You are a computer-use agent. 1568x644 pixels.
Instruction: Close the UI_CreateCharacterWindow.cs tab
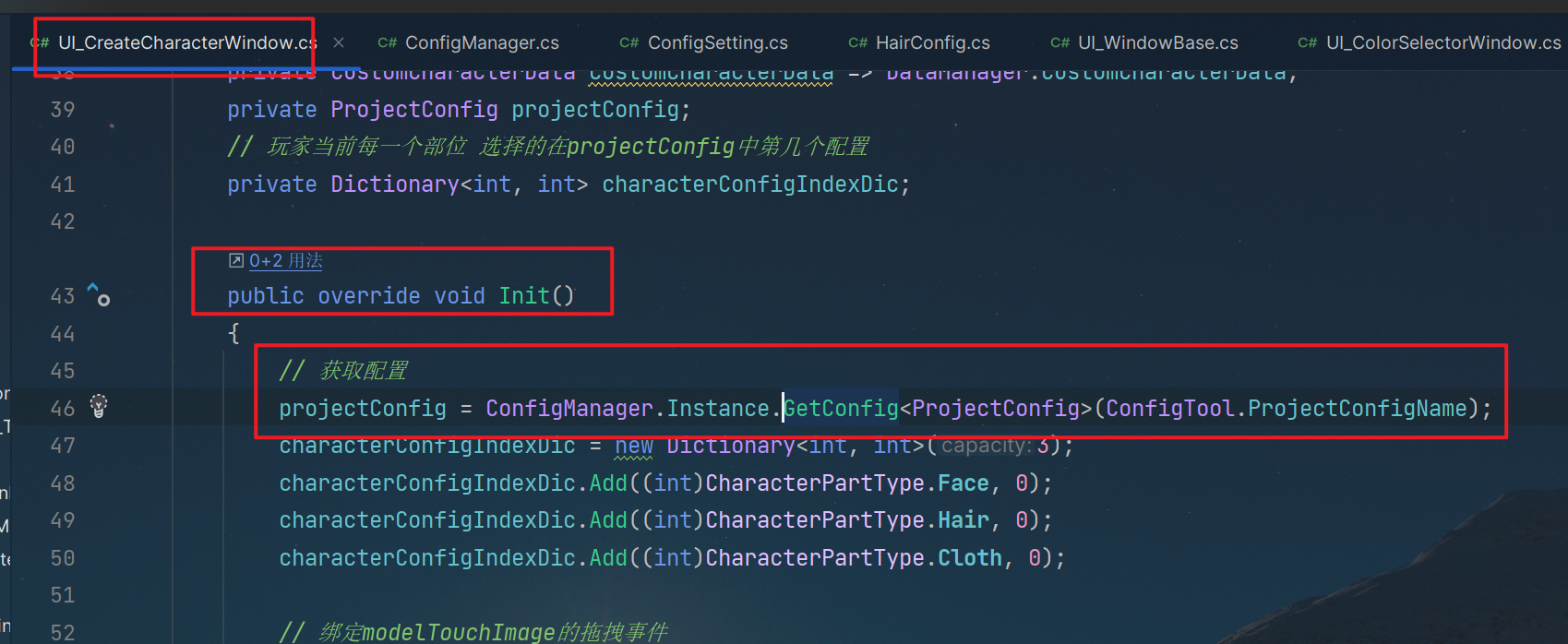(x=339, y=42)
